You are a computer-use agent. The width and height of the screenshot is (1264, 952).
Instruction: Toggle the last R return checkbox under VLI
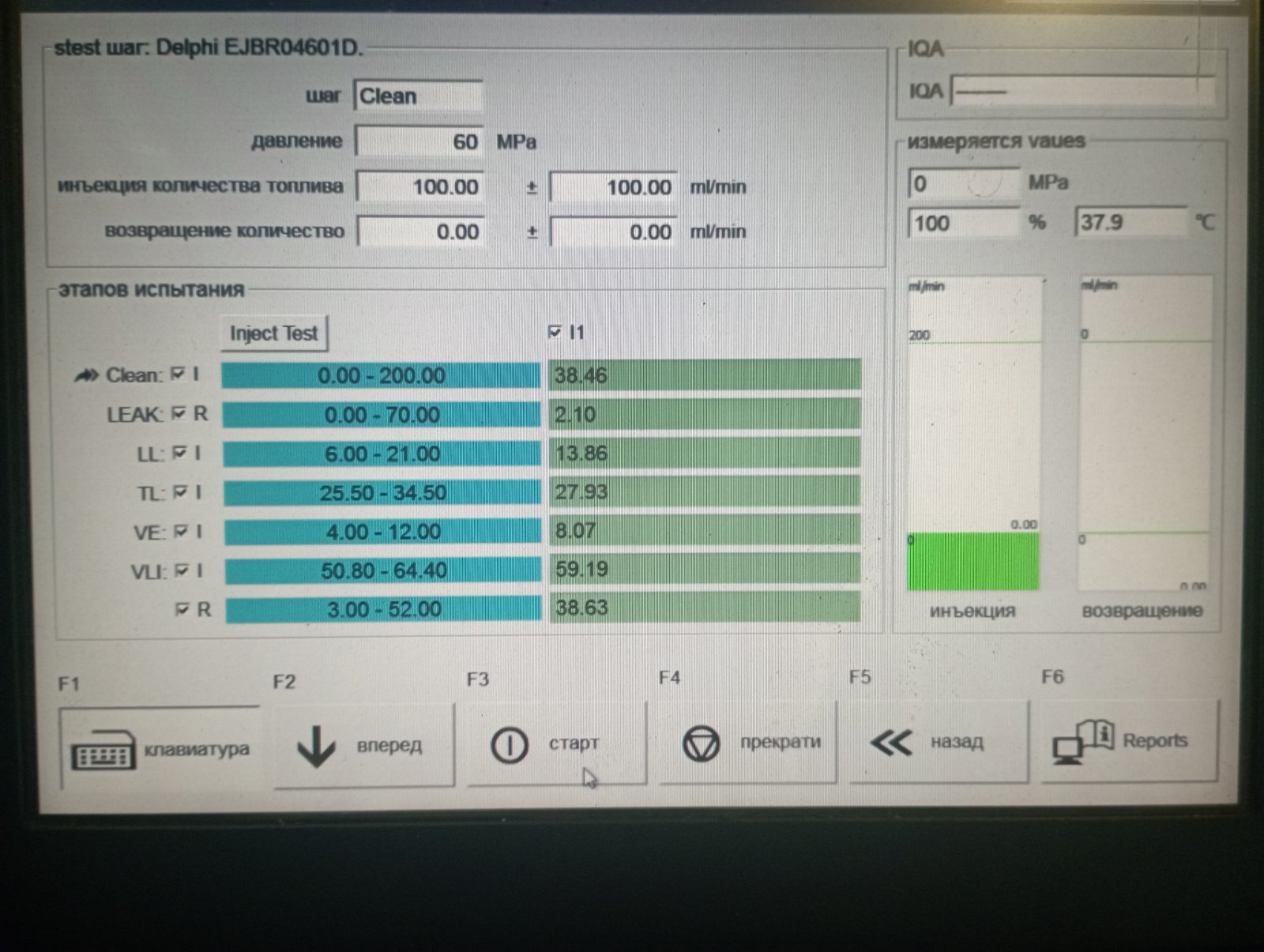[x=183, y=609]
